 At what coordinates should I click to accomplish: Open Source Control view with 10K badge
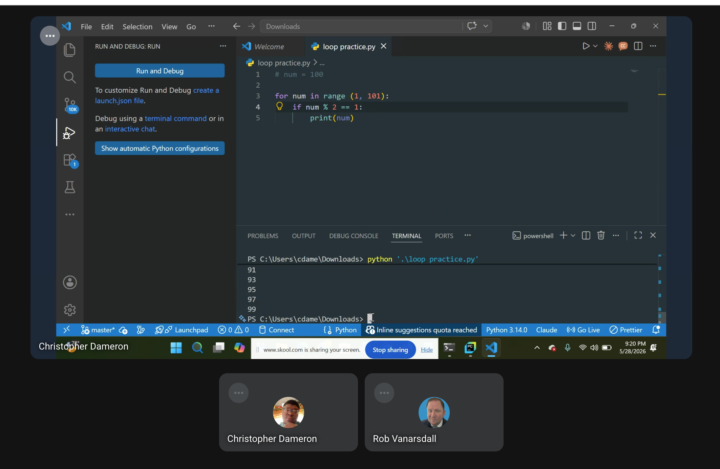click(70, 105)
